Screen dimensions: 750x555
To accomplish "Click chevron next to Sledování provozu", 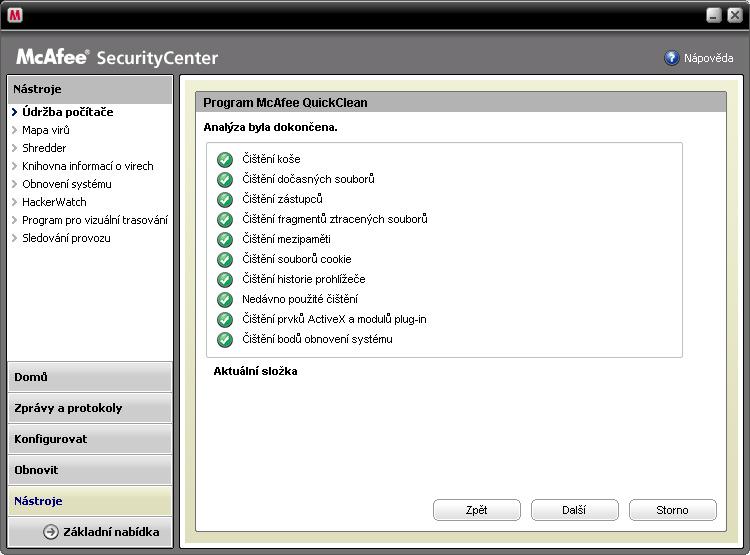I will 14,238.
